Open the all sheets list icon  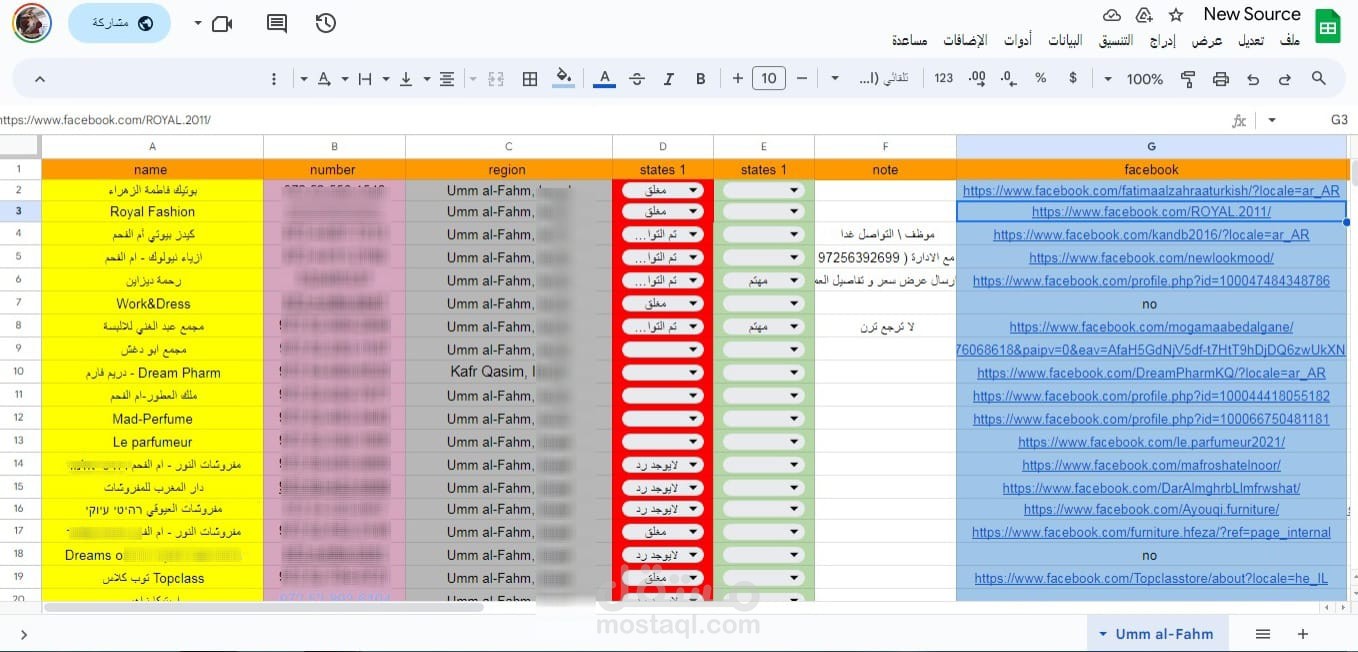point(1263,634)
